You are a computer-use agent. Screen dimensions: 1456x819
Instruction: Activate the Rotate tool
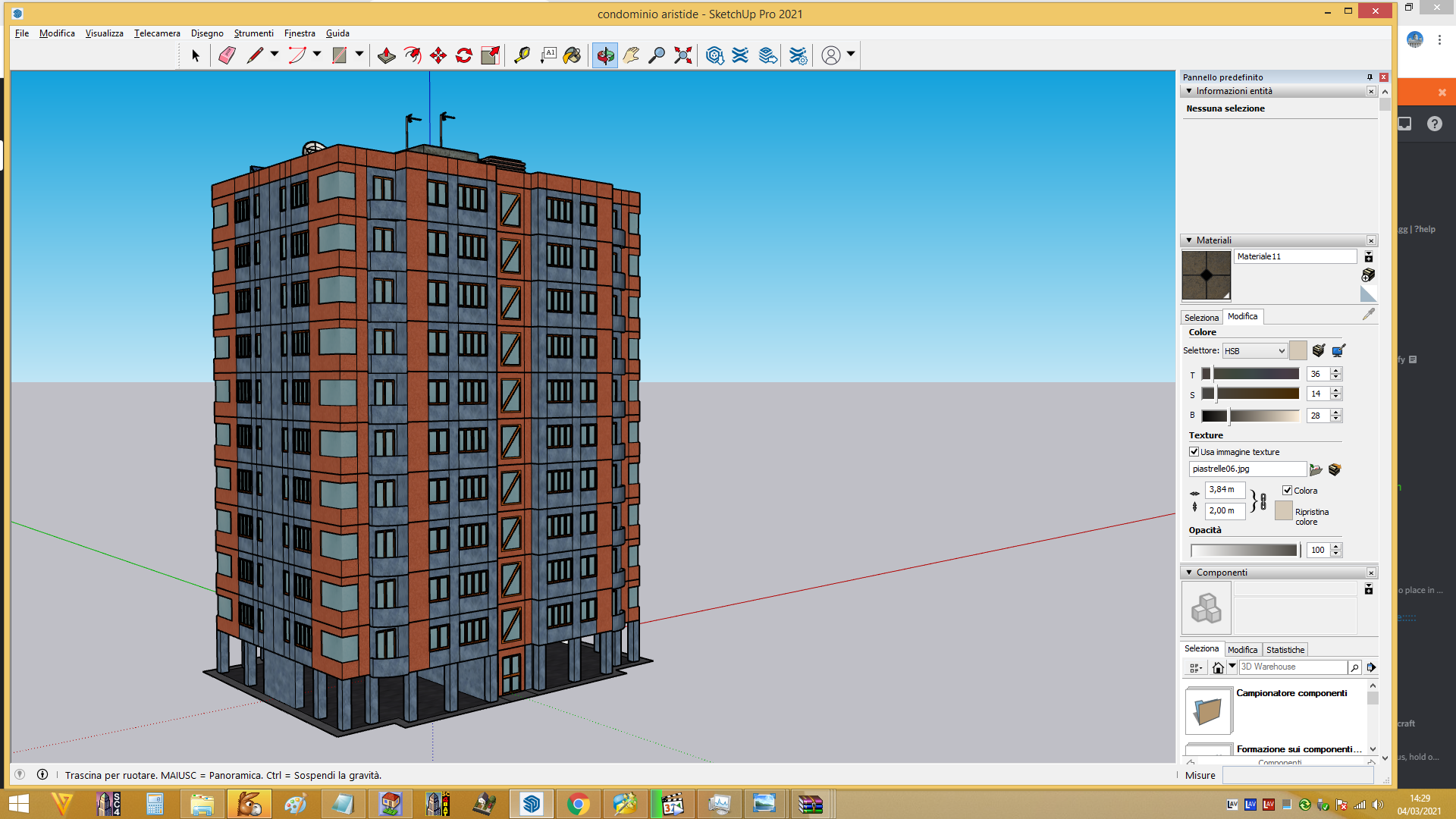[464, 55]
